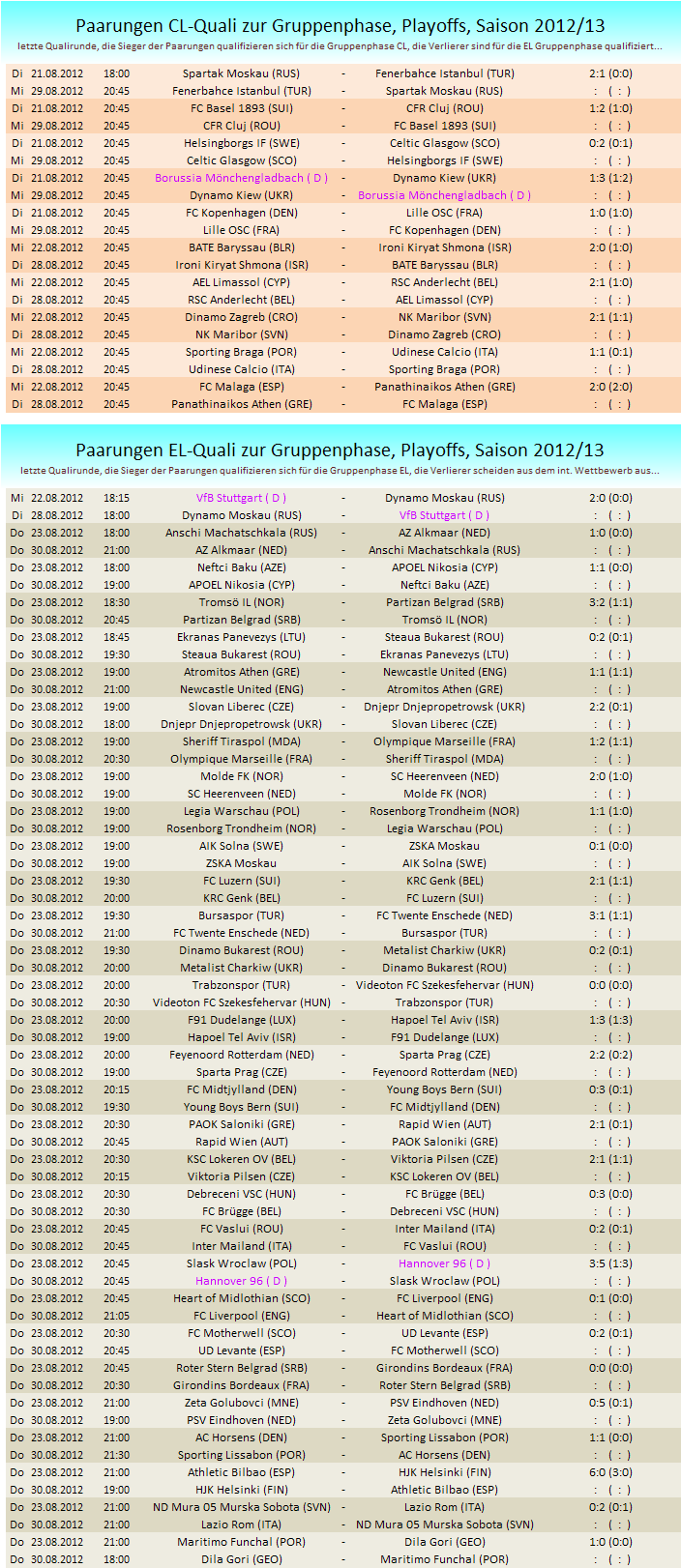This screenshot has width=681, height=1568.
Task: Click the score '0:3 (0:0)' of Debreceni vs Brügge
Action: pyautogui.click(x=611, y=1194)
